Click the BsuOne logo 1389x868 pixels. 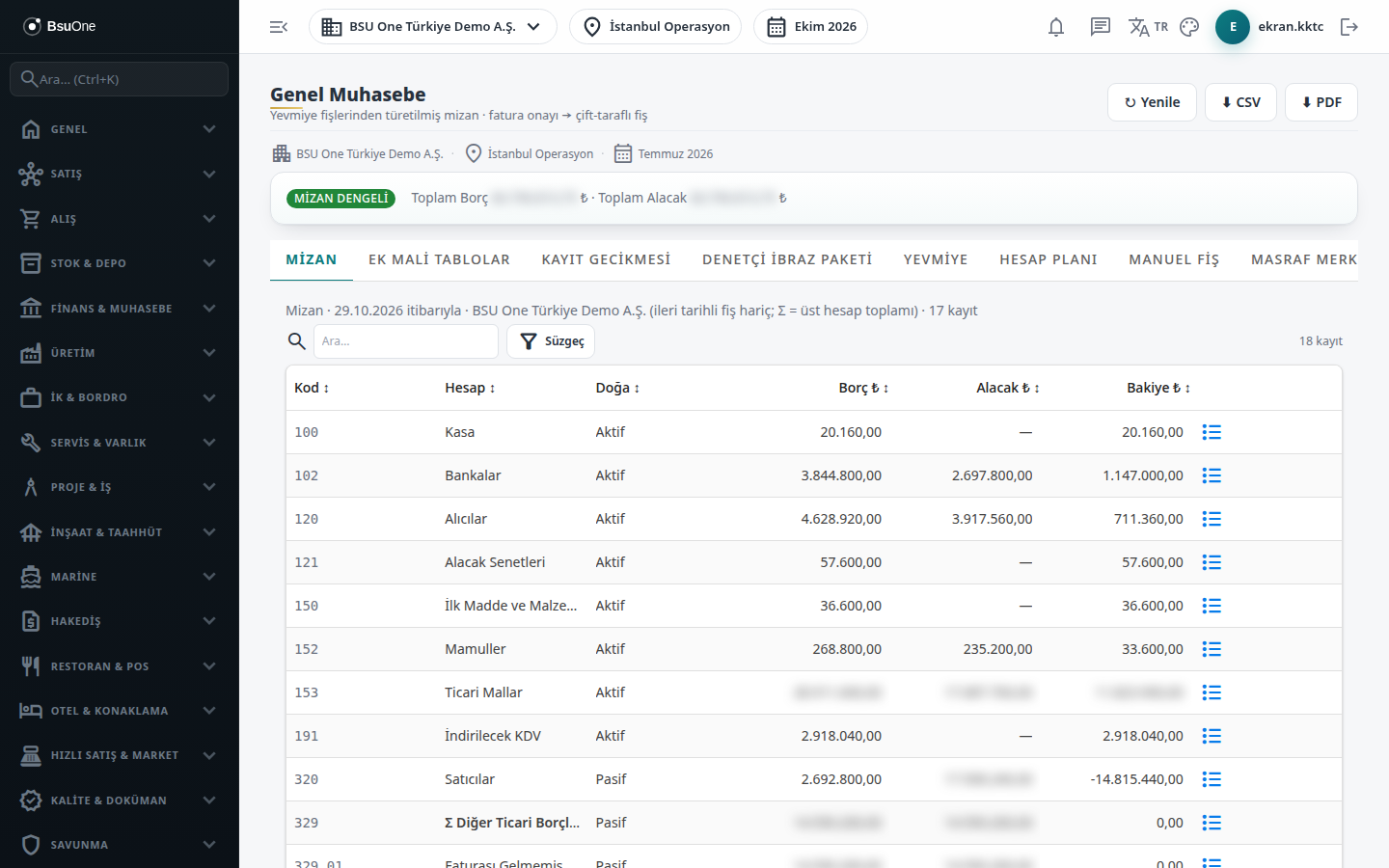(x=60, y=26)
